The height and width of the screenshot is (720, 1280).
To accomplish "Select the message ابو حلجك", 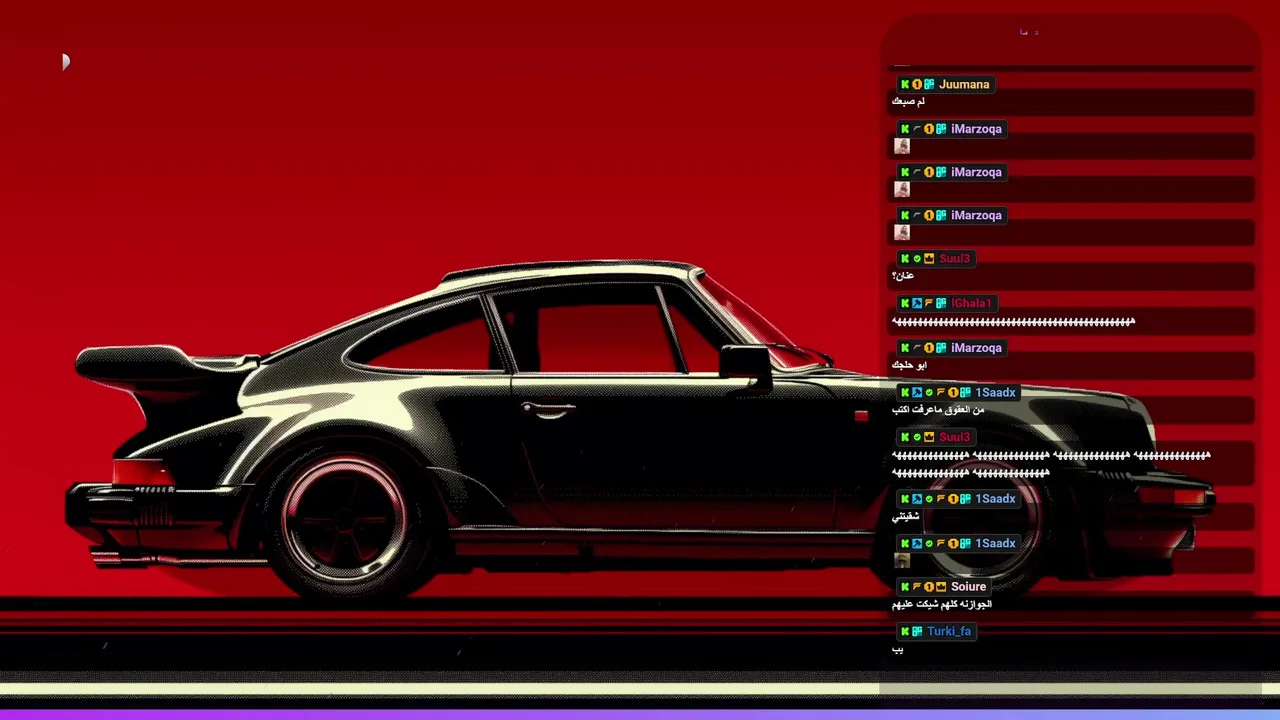I will coord(910,366).
